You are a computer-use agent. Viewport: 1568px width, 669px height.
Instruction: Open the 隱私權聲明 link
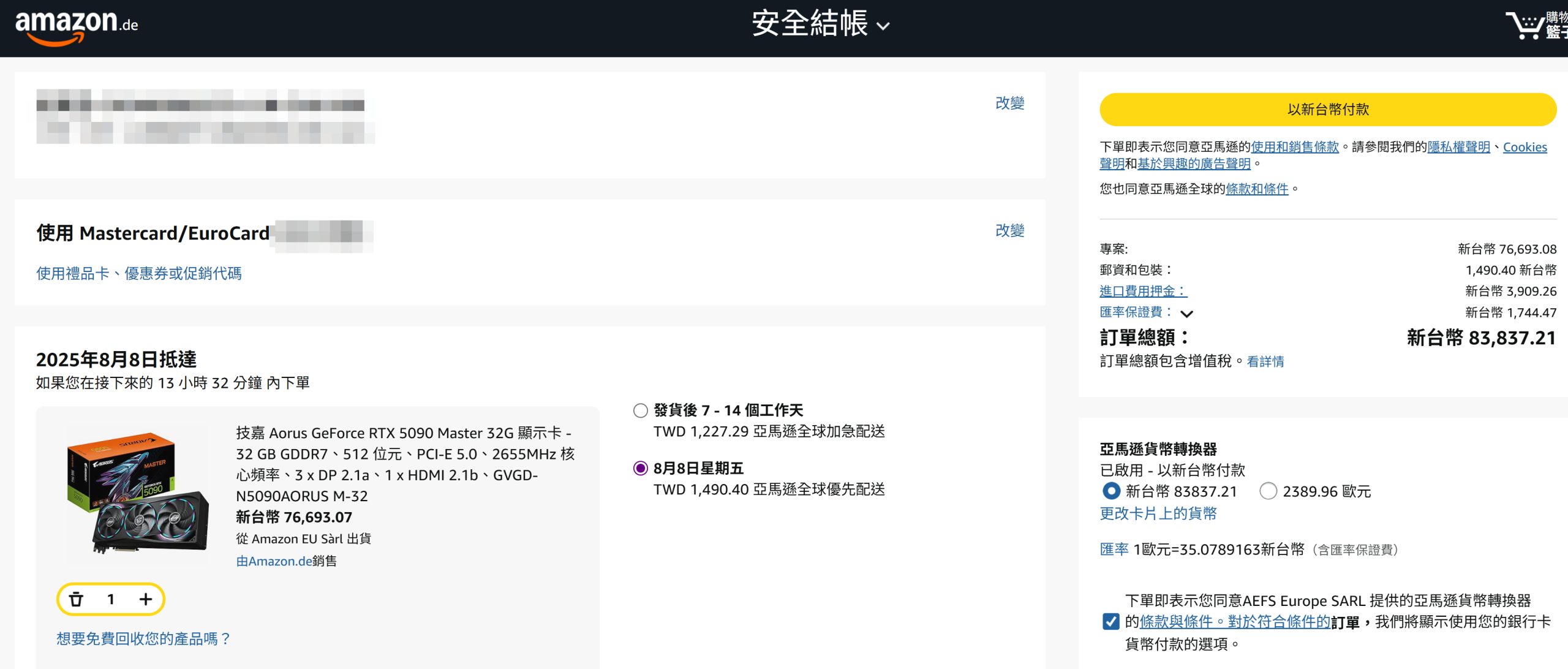[1458, 147]
